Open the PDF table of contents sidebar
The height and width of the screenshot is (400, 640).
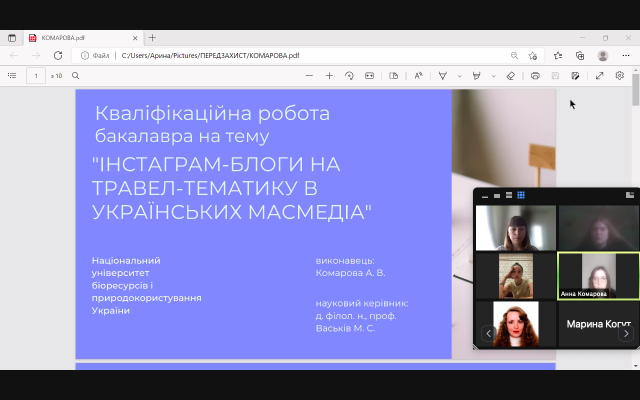click(12, 75)
